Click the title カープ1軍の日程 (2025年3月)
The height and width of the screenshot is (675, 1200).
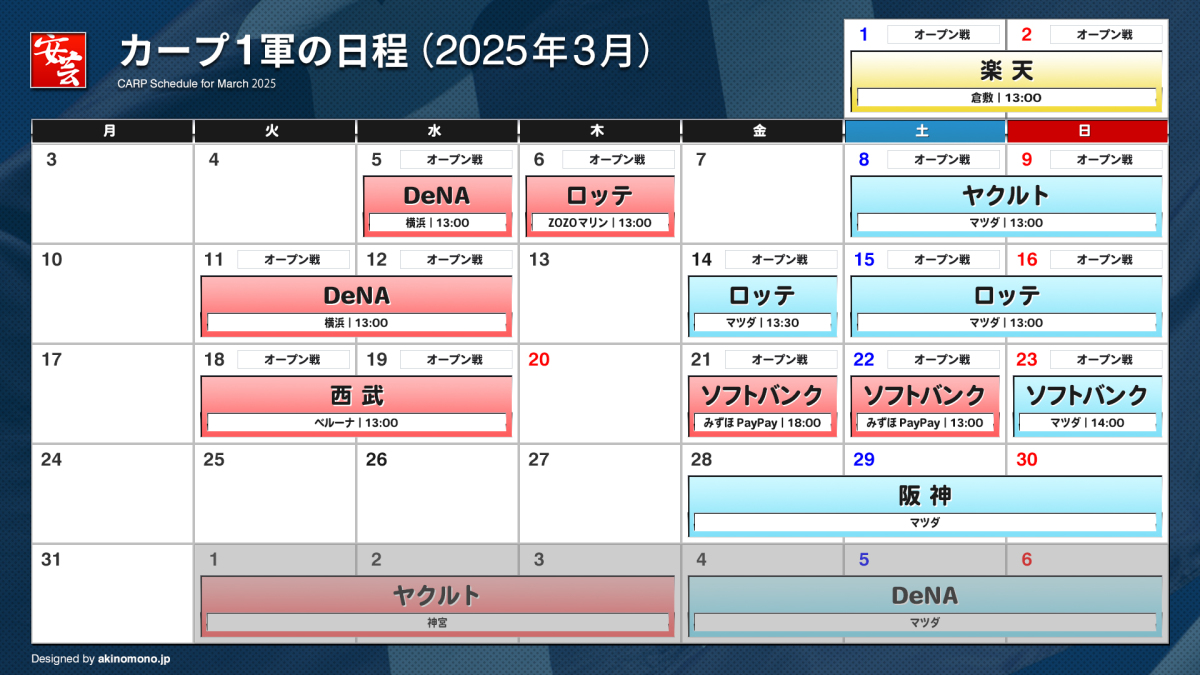pos(386,52)
